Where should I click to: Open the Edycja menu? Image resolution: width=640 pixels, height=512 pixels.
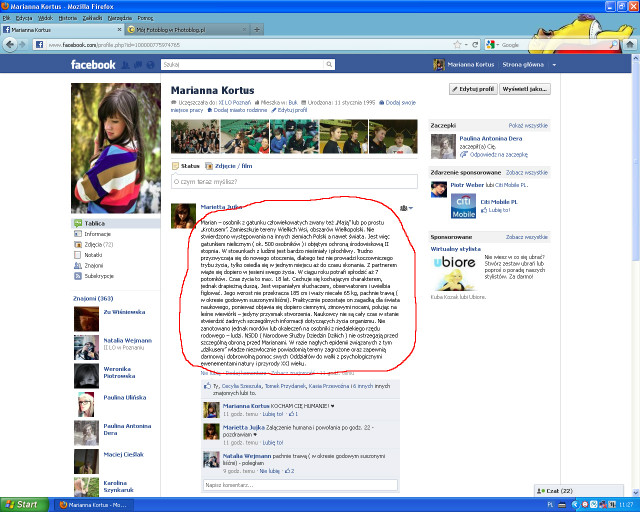pyautogui.click(x=24, y=18)
